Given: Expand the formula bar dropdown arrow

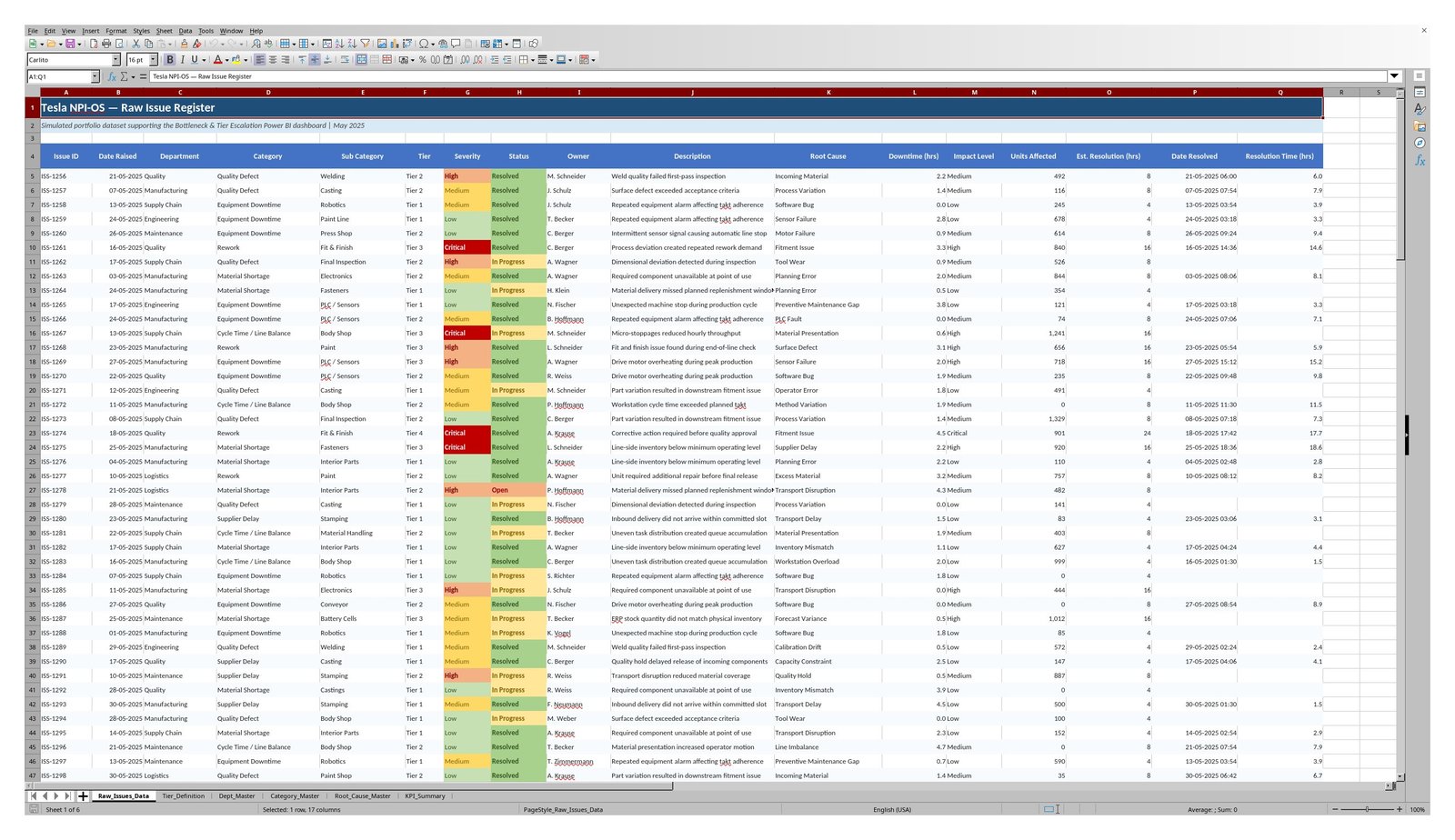Looking at the screenshot, I should click(x=1394, y=76).
